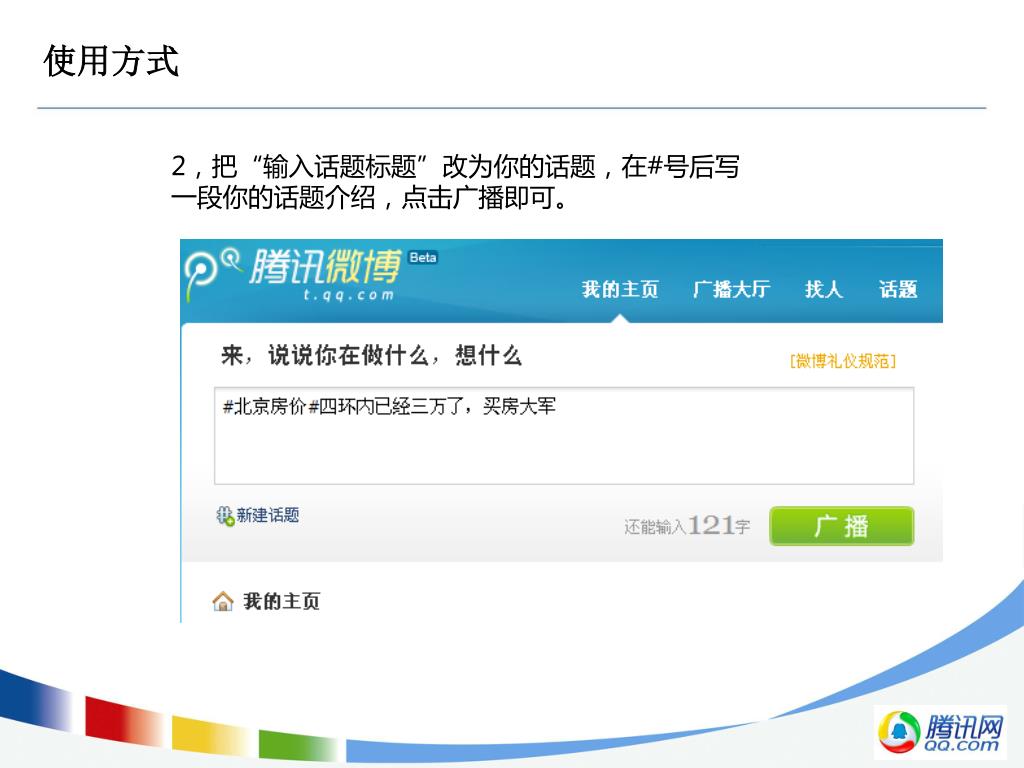
Task: Click the 使用方式 slide title
Action: pyautogui.click(x=111, y=61)
